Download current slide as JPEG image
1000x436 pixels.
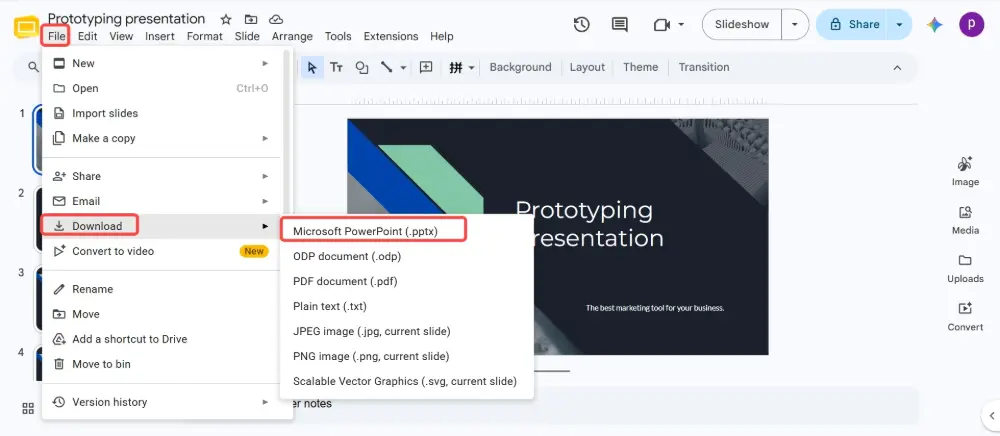pos(406,331)
